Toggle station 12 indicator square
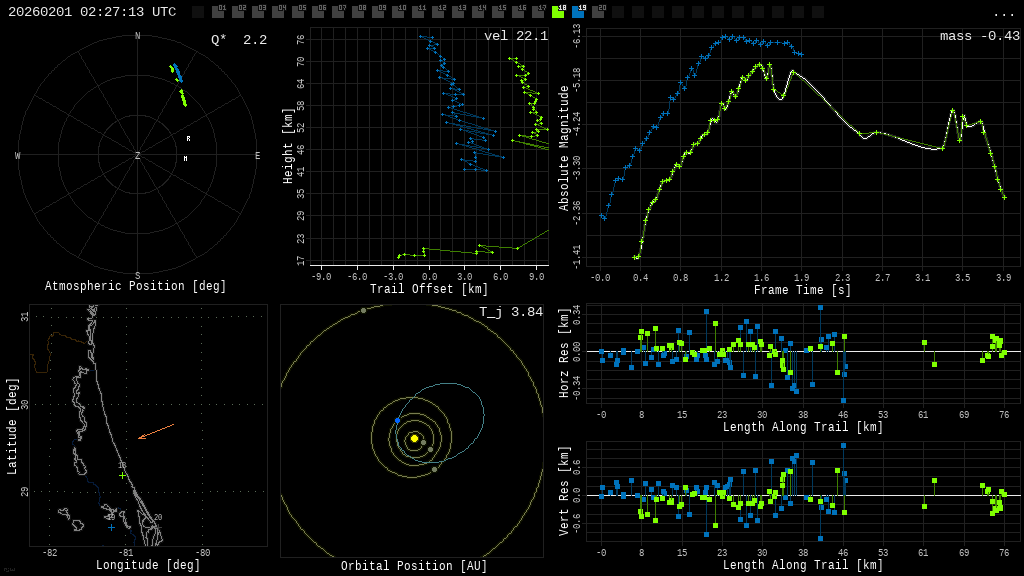This screenshot has width=1024, height=576. coord(438,12)
